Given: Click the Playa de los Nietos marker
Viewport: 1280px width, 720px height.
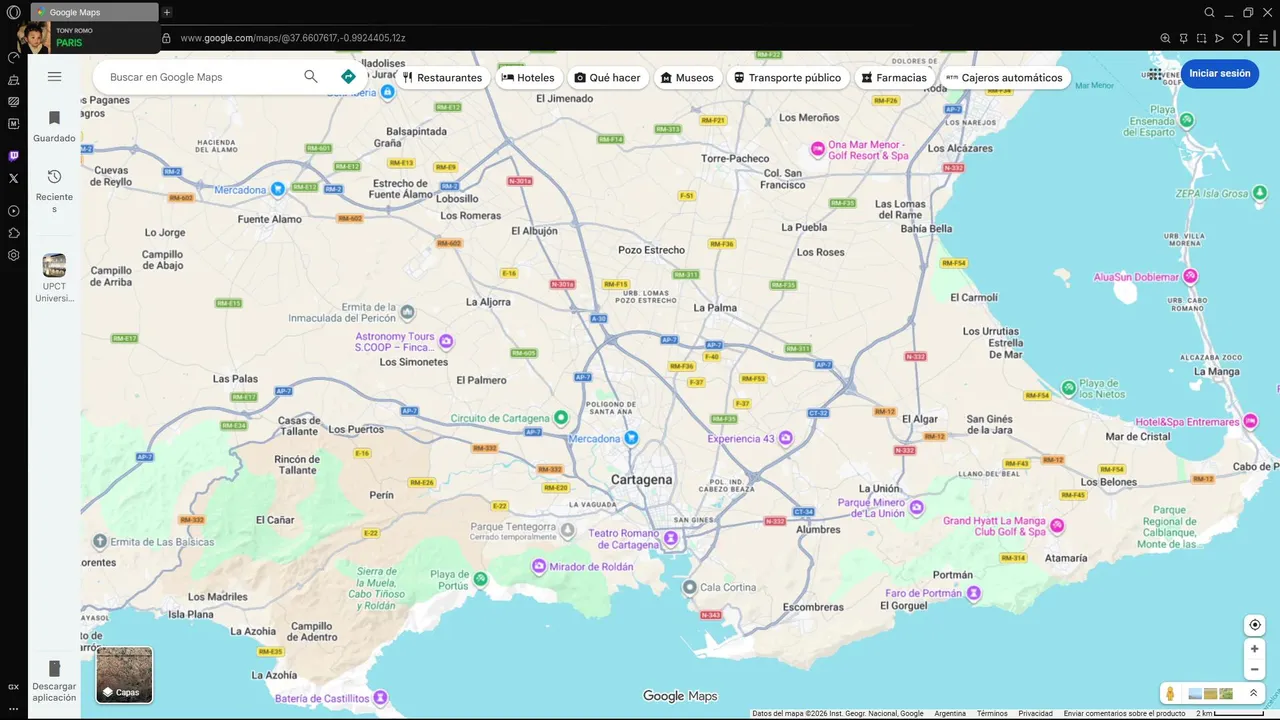Looking at the screenshot, I should tap(1068, 387).
